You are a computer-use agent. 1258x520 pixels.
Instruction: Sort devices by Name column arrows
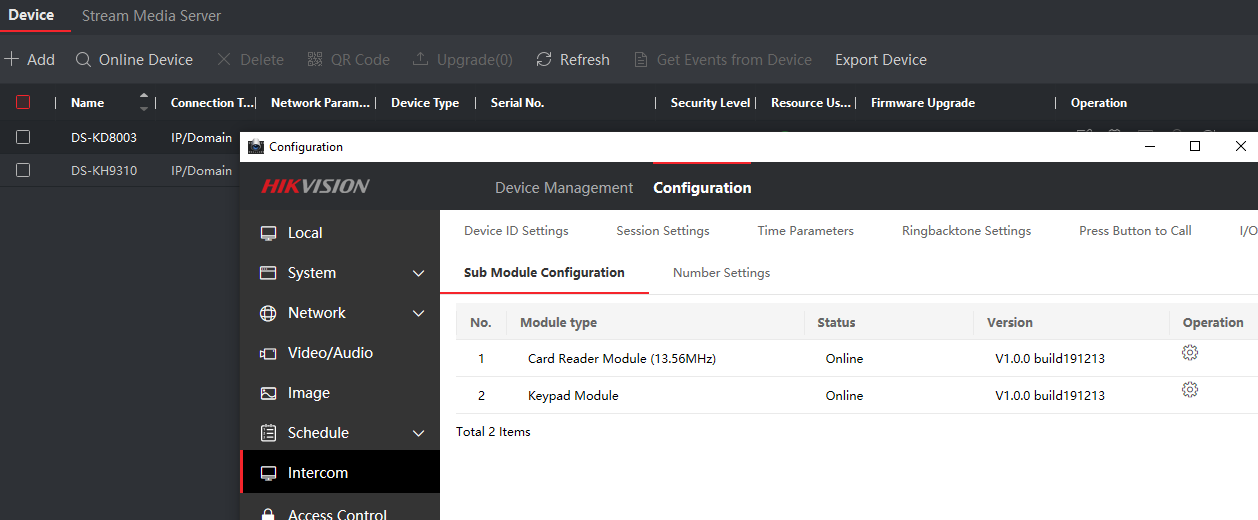(143, 102)
